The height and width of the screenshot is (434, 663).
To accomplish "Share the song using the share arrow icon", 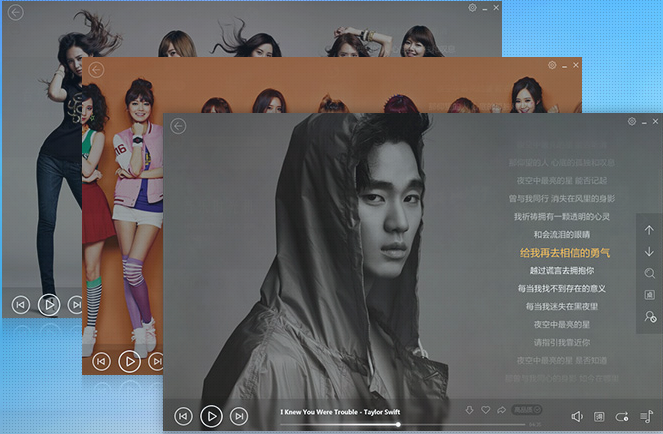I will (501, 410).
